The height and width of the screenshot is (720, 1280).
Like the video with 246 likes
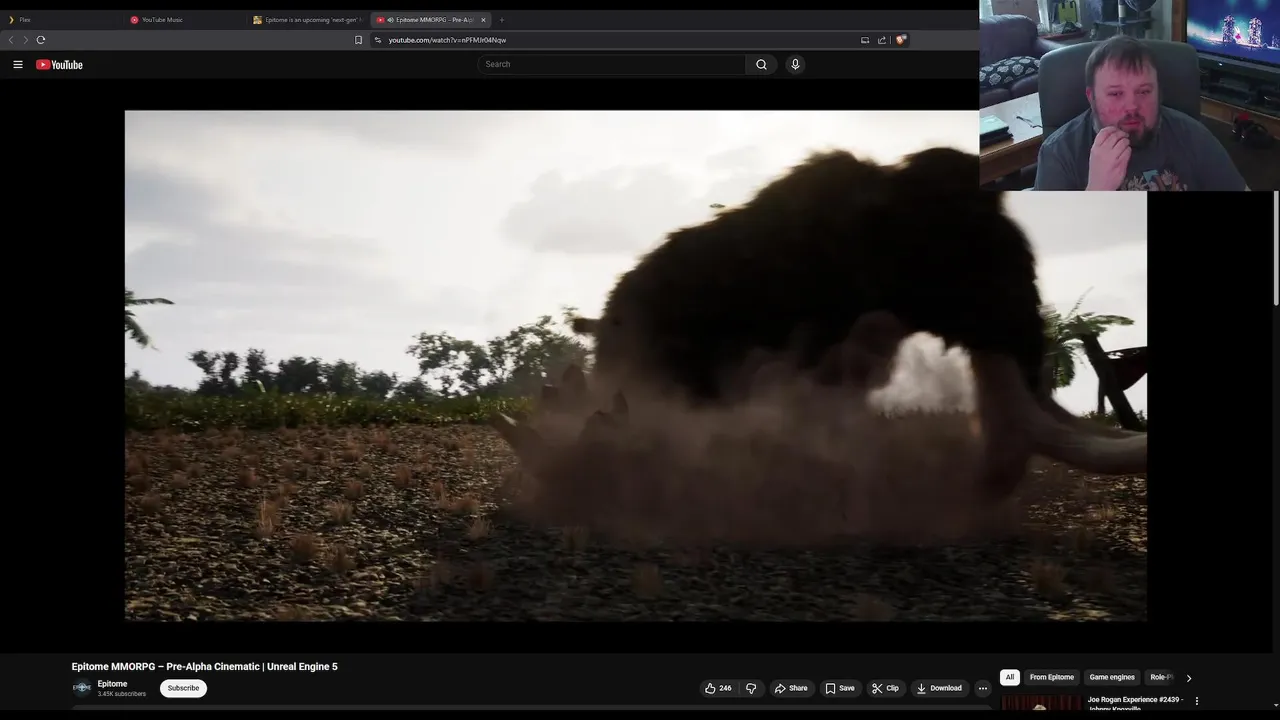click(718, 688)
